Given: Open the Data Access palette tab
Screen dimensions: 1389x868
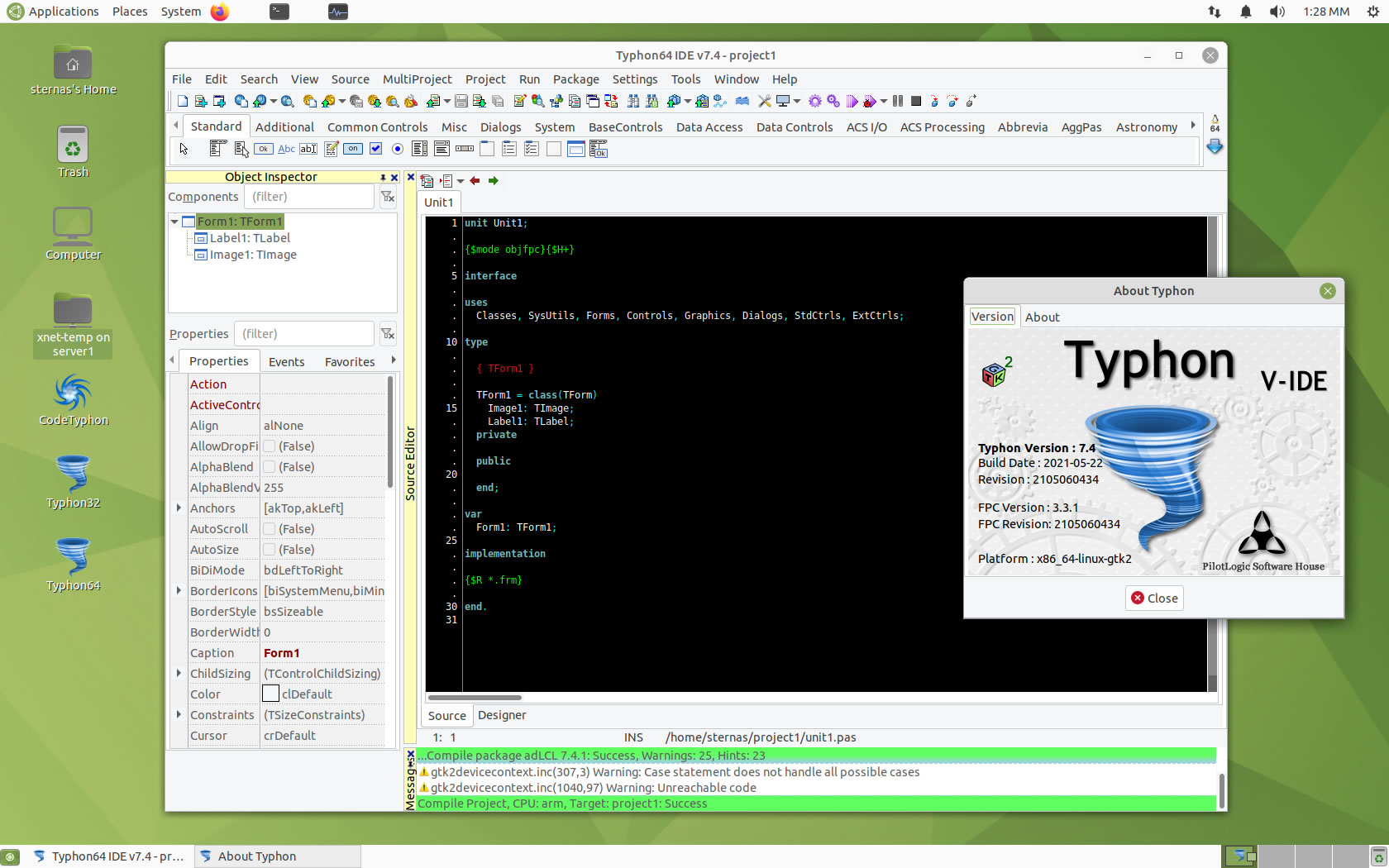Looking at the screenshot, I should click(709, 127).
